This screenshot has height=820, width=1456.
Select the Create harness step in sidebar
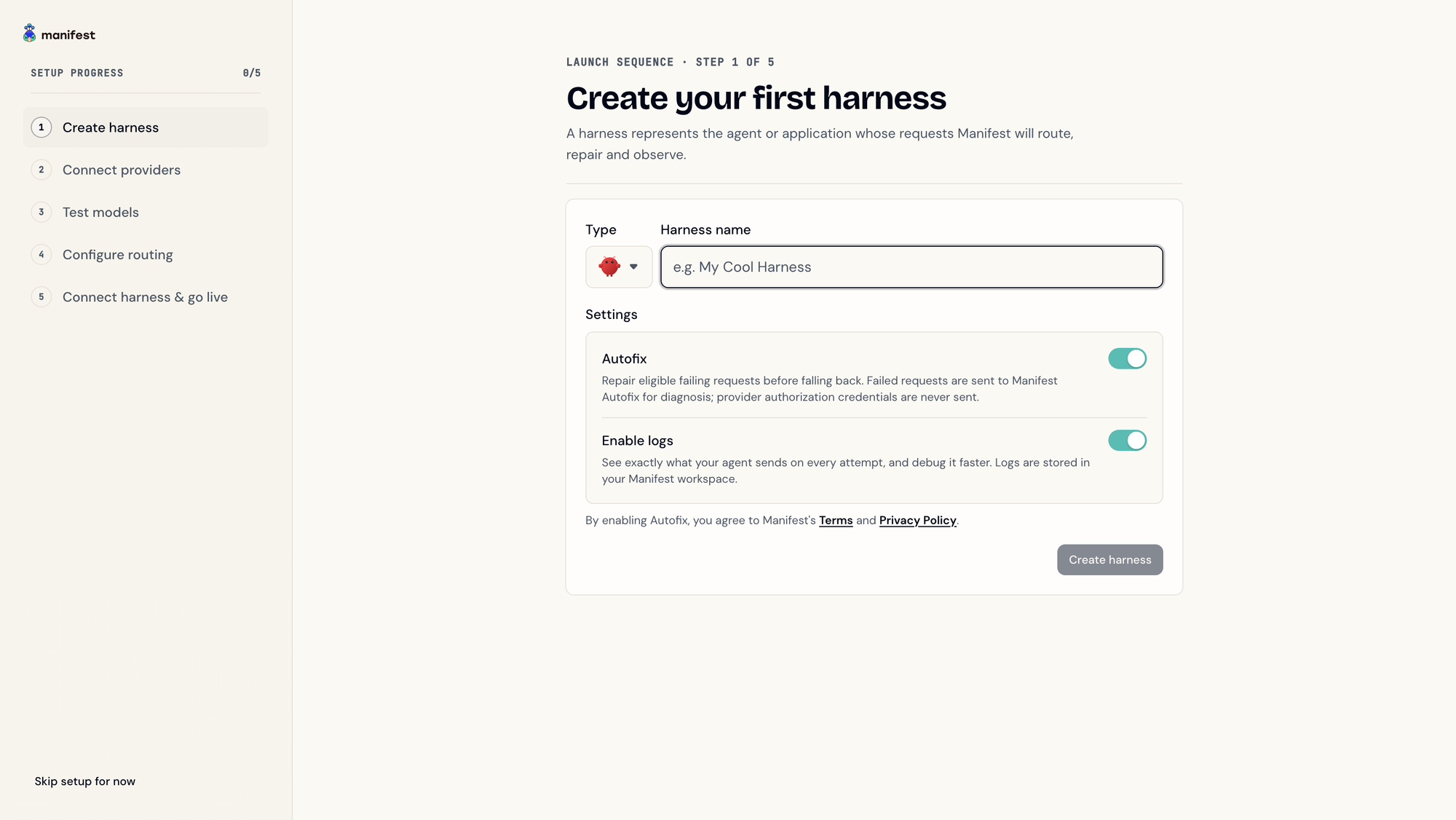pos(146,127)
